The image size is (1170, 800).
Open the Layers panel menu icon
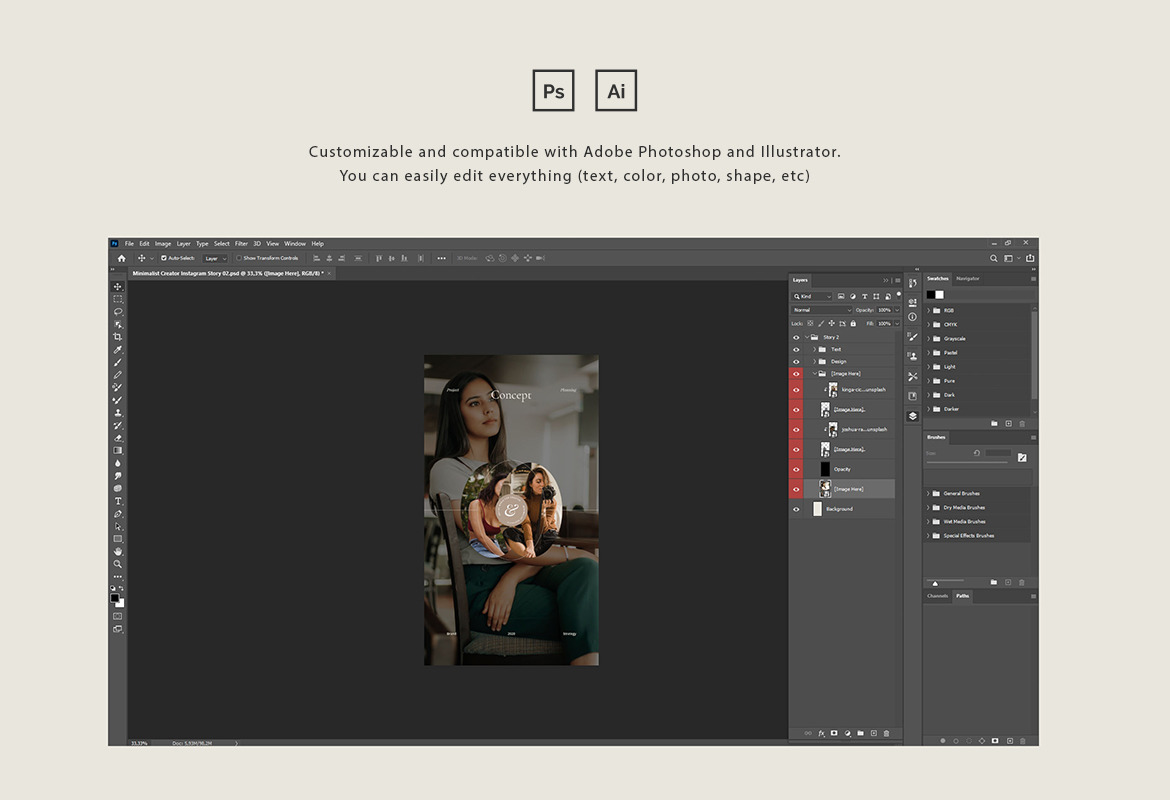[x=898, y=281]
